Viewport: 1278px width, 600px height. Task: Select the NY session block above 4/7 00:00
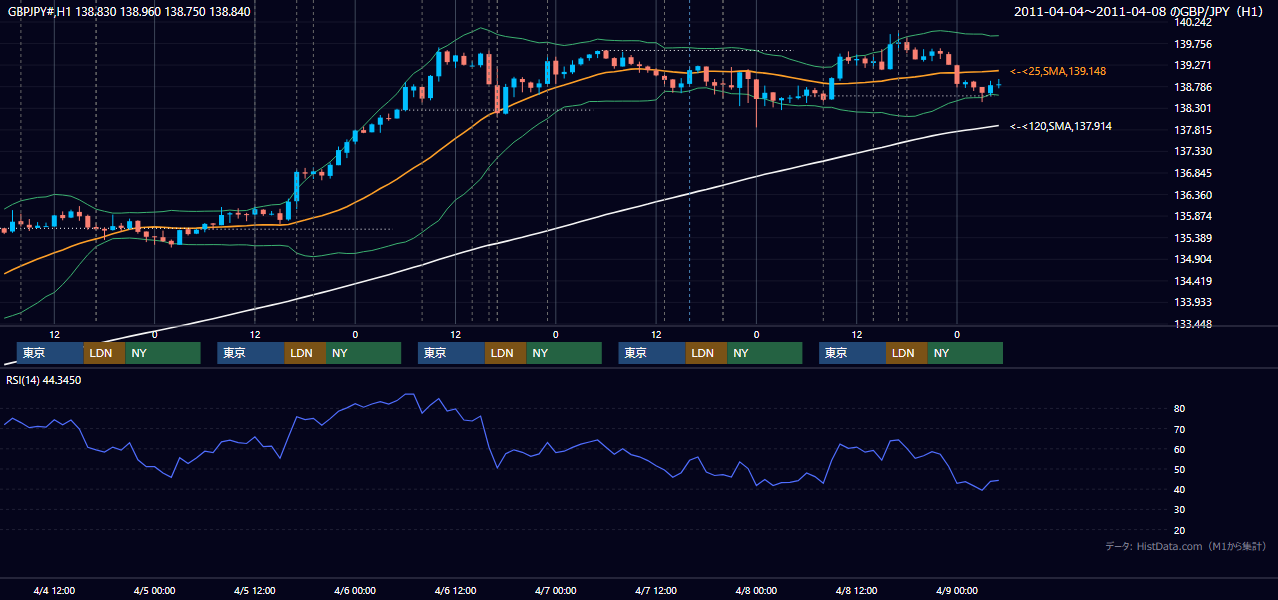[564, 353]
